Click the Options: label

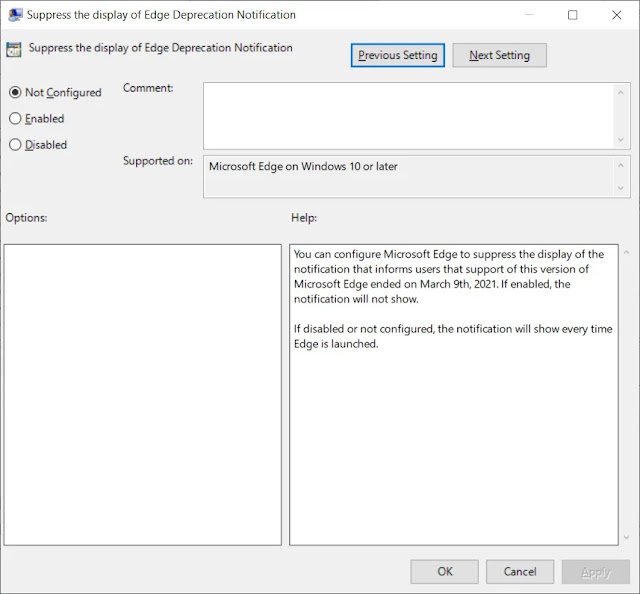(x=26, y=218)
